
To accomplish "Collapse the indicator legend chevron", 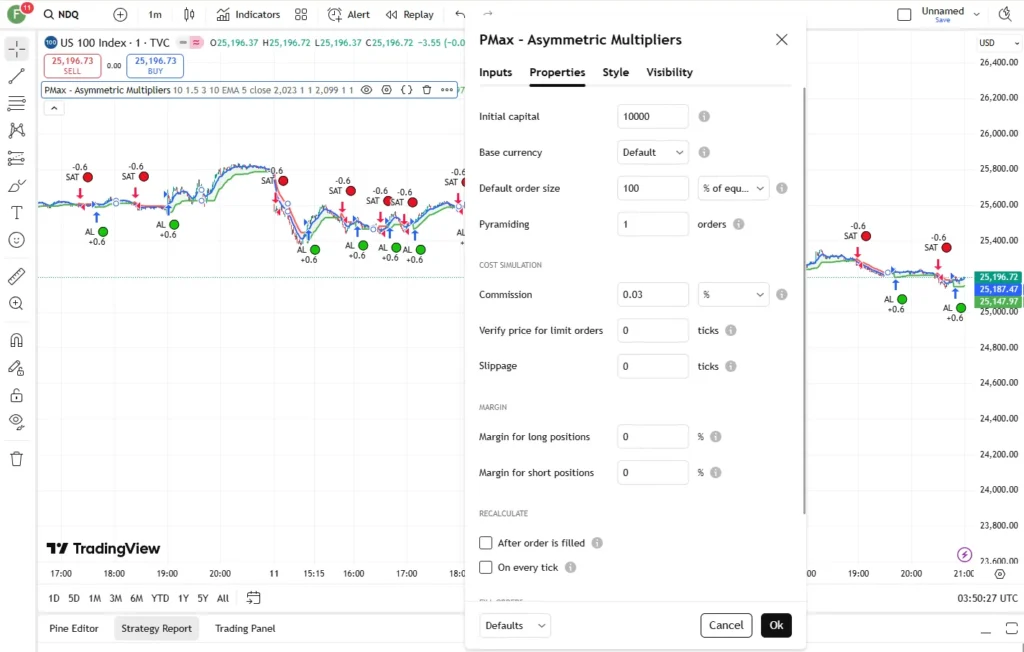I will click(54, 108).
